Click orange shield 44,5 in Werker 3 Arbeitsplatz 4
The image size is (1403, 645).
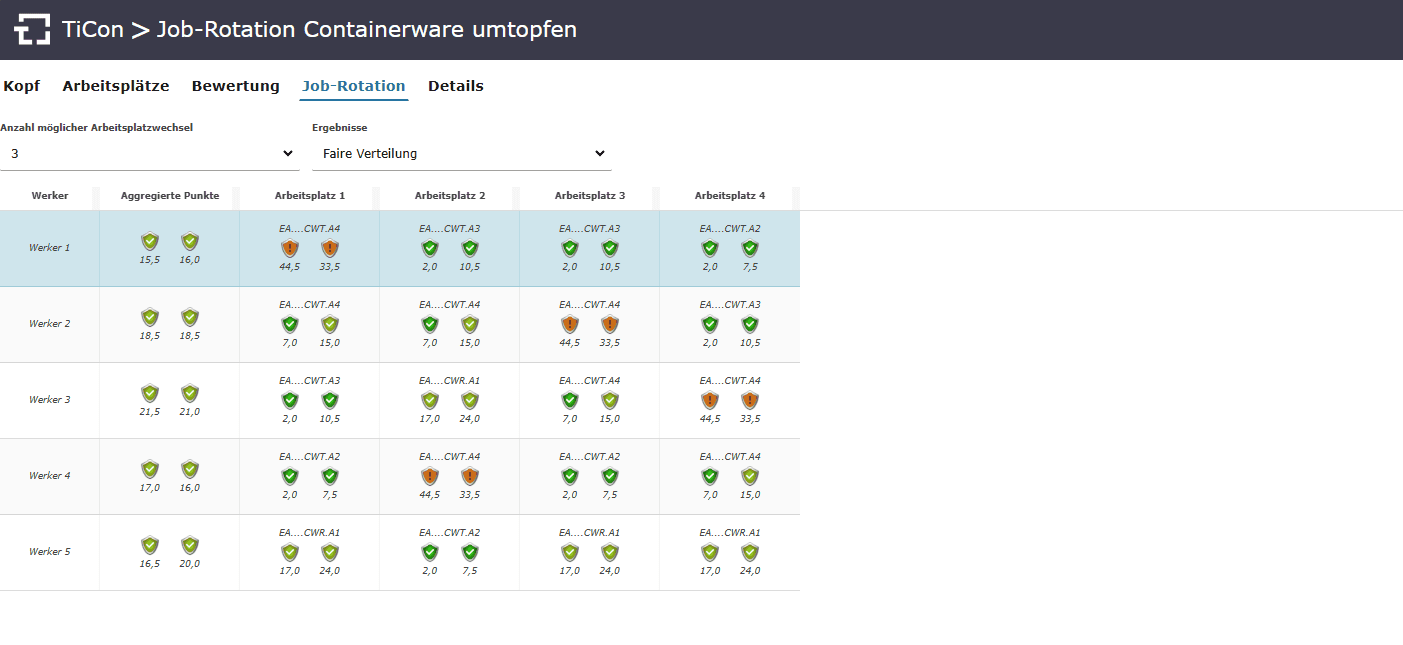[x=710, y=400]
